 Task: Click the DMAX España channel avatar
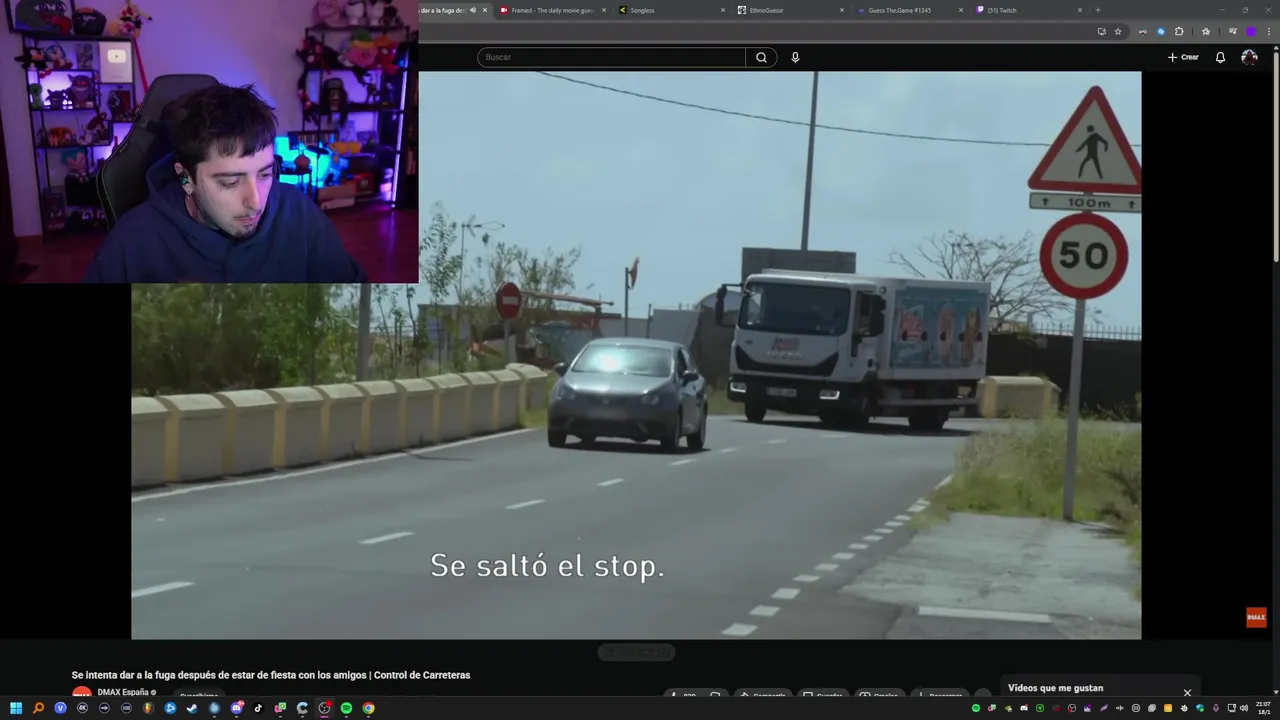81,693
